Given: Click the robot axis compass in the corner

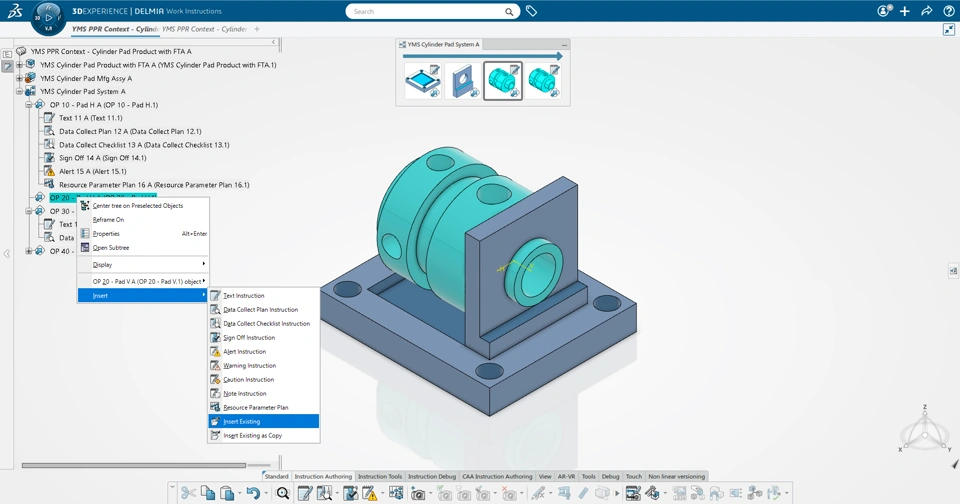Looking at the screenshot, I should [925, 431].
